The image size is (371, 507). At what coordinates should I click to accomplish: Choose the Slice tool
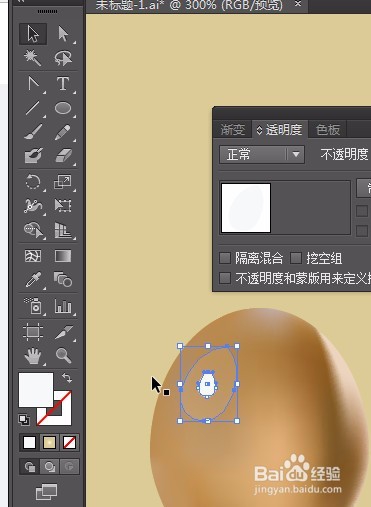[63, 332]
